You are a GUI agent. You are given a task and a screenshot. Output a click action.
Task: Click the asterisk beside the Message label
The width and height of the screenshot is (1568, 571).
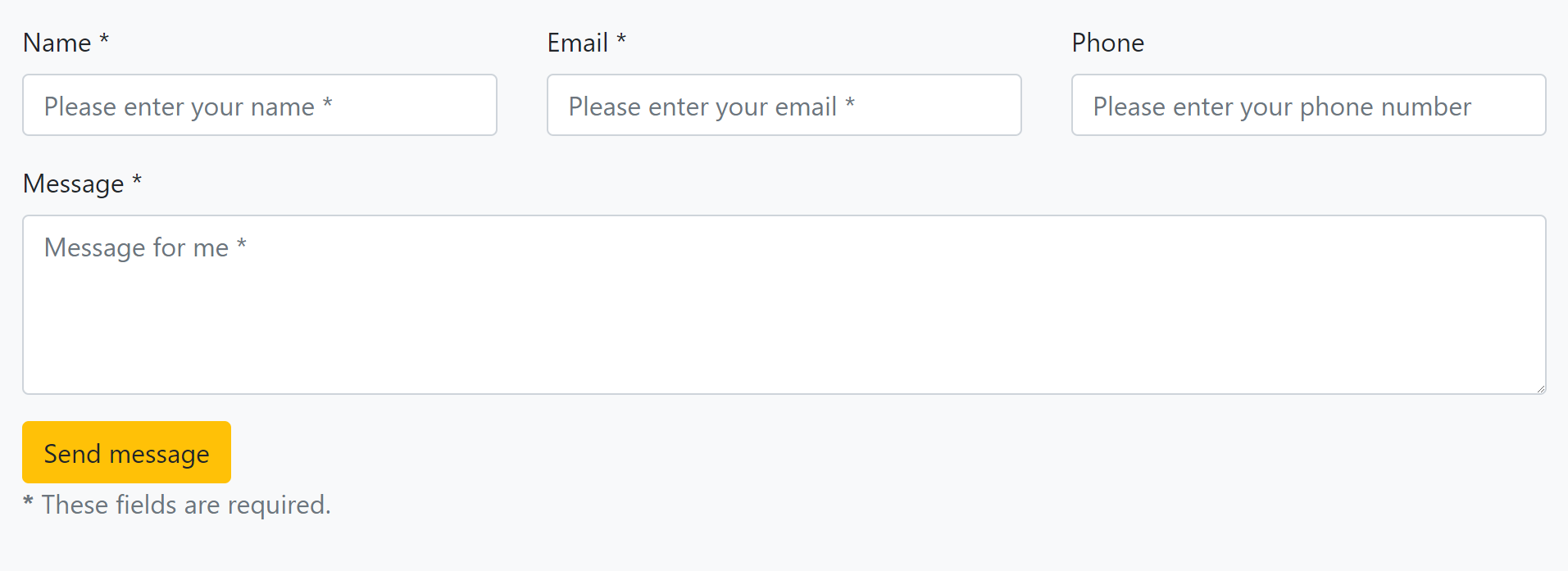coord(137,180)
